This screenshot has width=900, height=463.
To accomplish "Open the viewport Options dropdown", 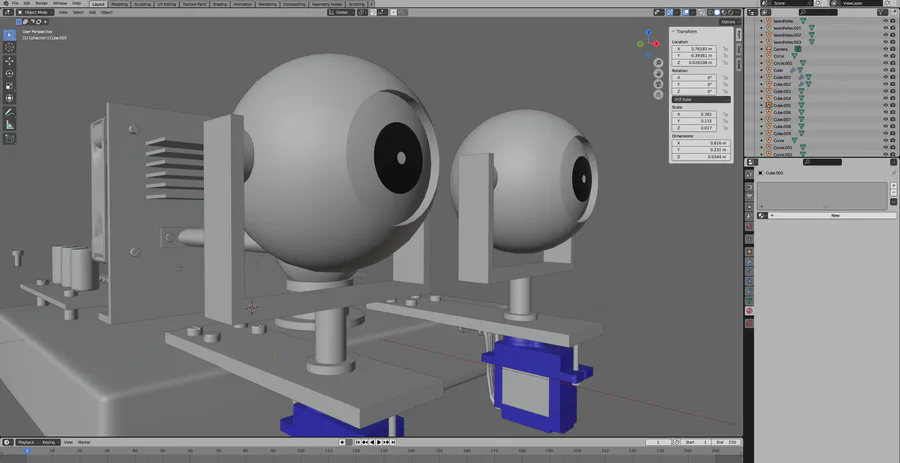I will click(x=728, y=22).
